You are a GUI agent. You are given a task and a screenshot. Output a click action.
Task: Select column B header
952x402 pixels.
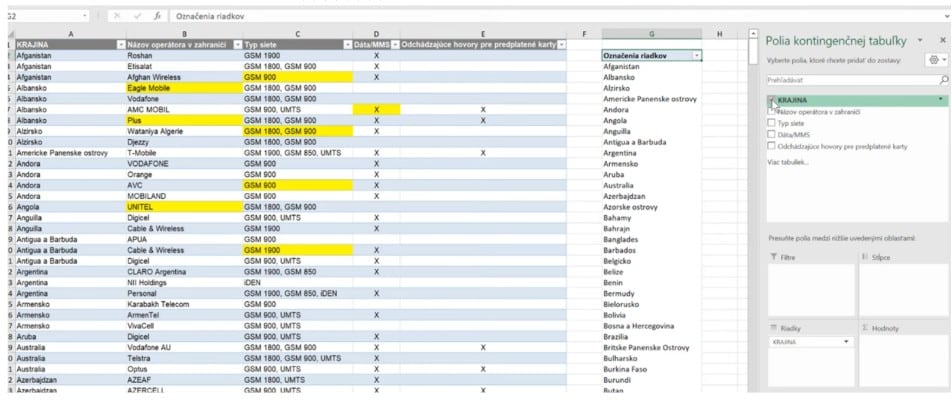coord(185,34)
